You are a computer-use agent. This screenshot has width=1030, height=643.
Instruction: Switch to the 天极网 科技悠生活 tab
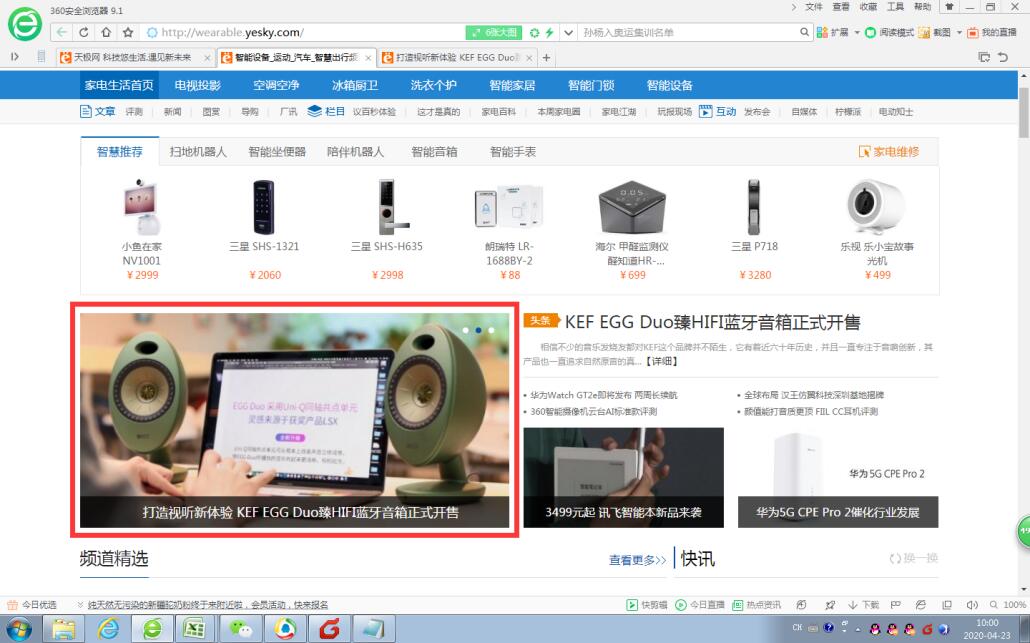(135, 58)
